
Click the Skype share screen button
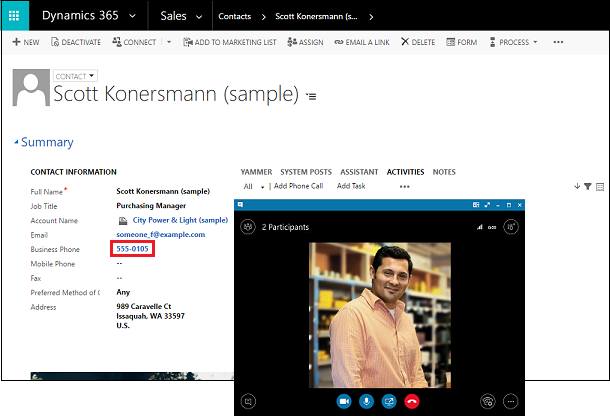pos(389,401)
